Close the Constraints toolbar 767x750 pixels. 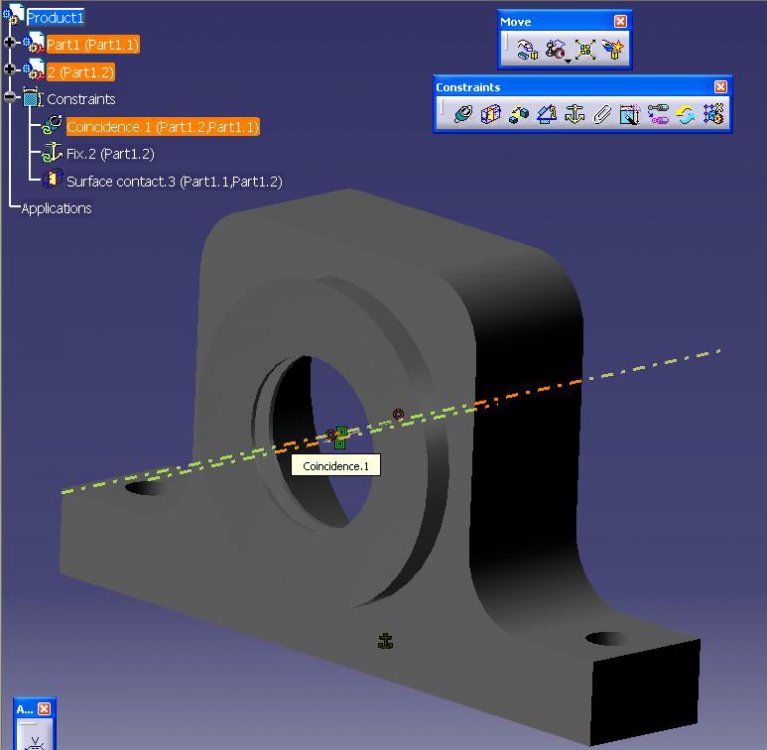coord(721,87)
